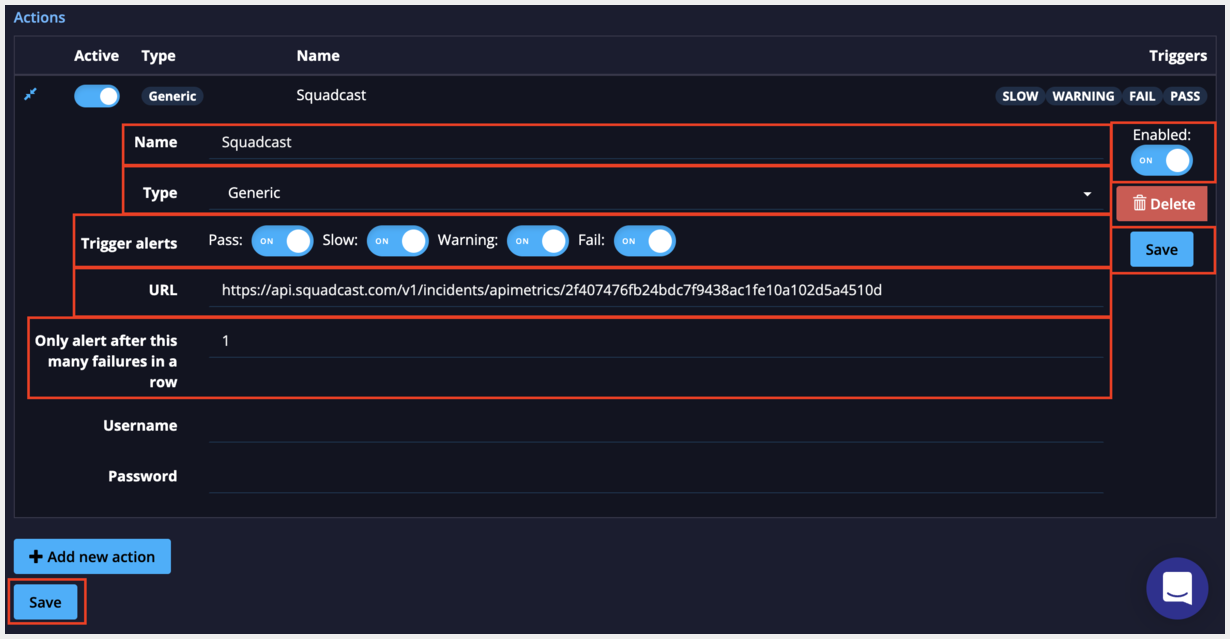Click Save button beside Trigger alerts
The height and width of the screenshot is (639, 1230).
coord(1161,250)
